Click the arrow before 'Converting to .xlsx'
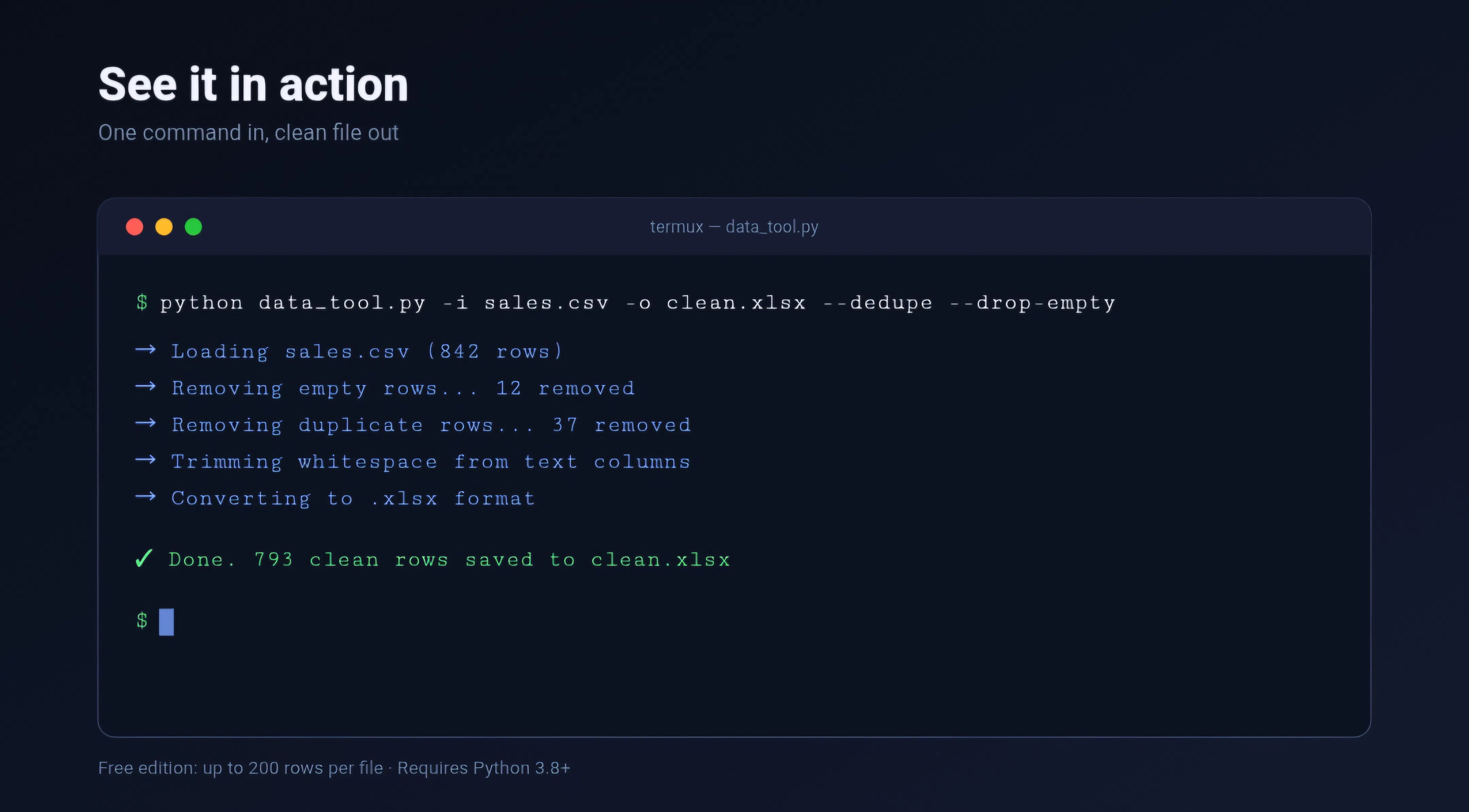 coord(146,496)
